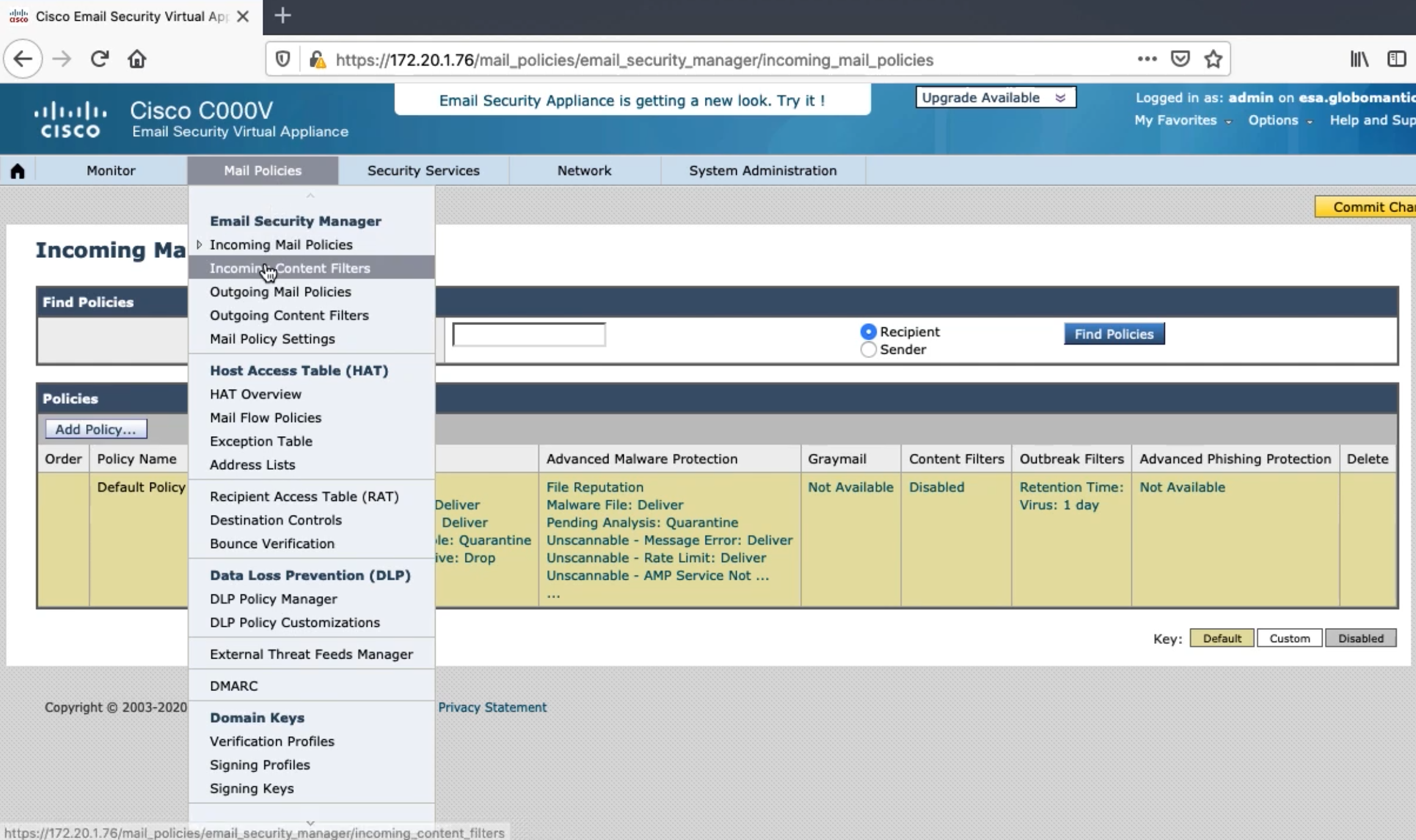Image resolution: width=1416 pixels, height=840 pixels.
Task: Open the Mail Policies menu
Action: pos(263,170)
